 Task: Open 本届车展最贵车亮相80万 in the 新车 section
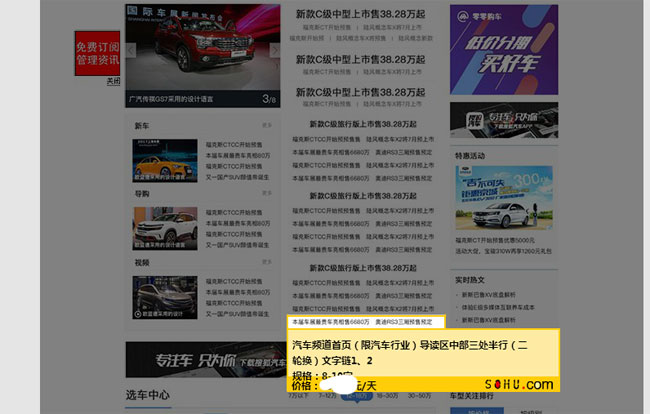[238, 155]
